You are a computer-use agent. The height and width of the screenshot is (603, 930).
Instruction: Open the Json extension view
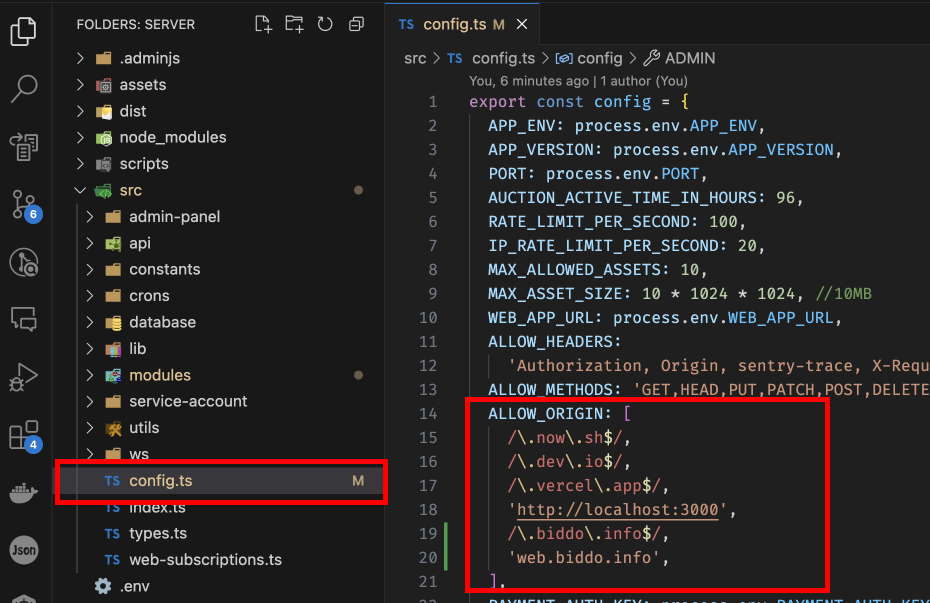[24, 550]
